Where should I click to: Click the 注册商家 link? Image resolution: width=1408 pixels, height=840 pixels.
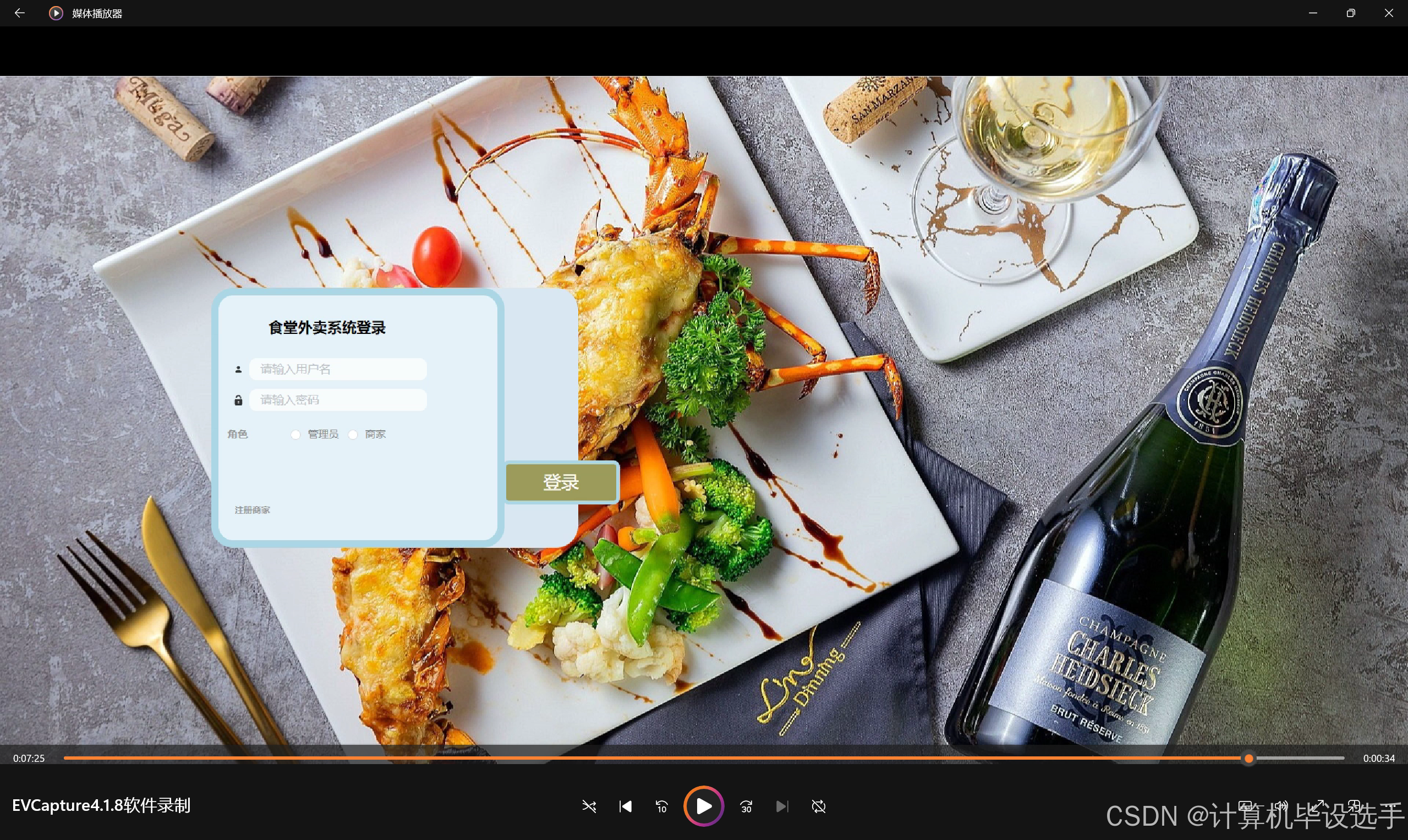[x=253, y=510]
